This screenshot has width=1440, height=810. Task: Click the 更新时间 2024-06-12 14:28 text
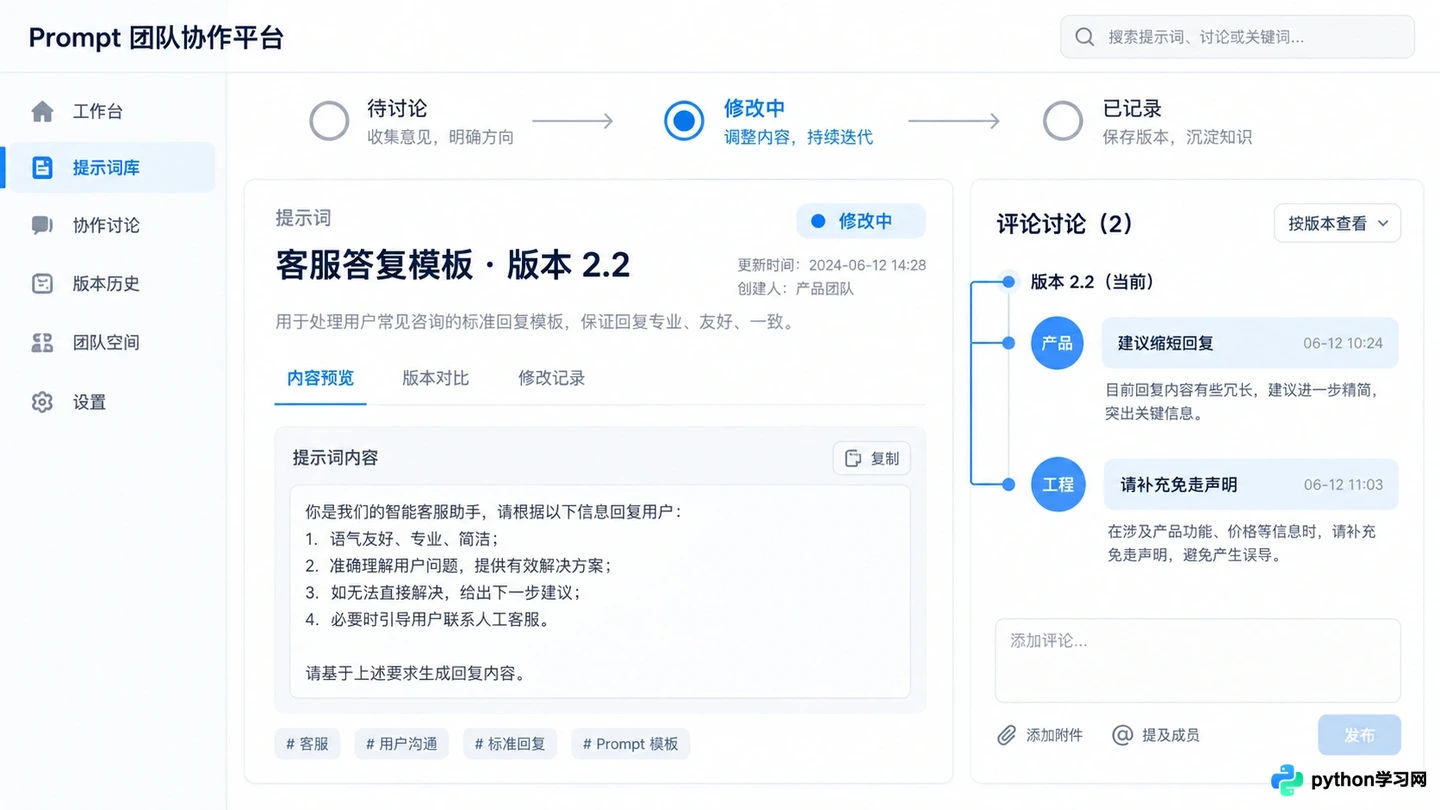pyautogui.click(x=832, y=265)
